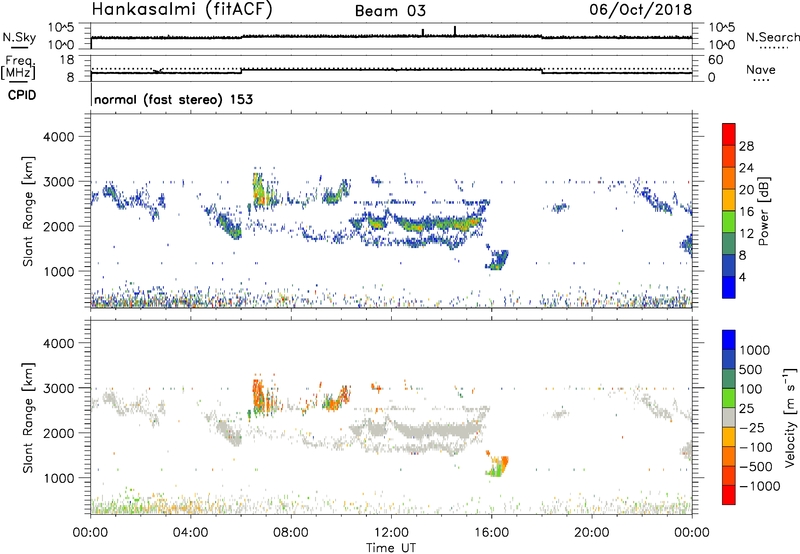
Task: Click the 4000 tick on power panel
Action: tap(58, 137)
